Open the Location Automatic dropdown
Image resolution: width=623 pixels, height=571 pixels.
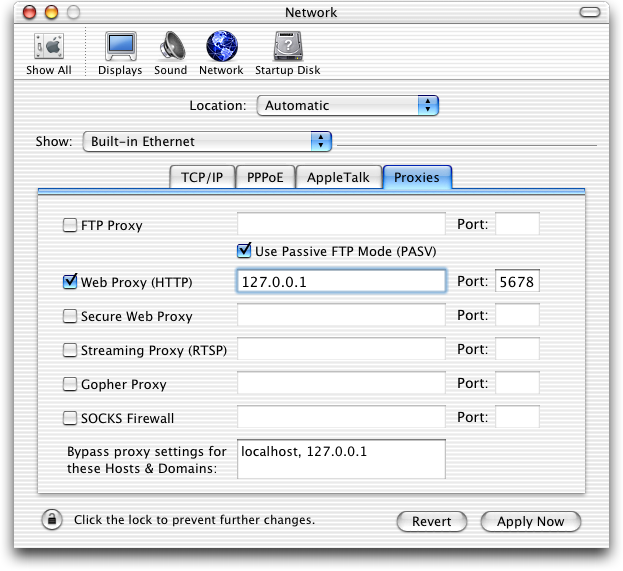pos(348,106)
